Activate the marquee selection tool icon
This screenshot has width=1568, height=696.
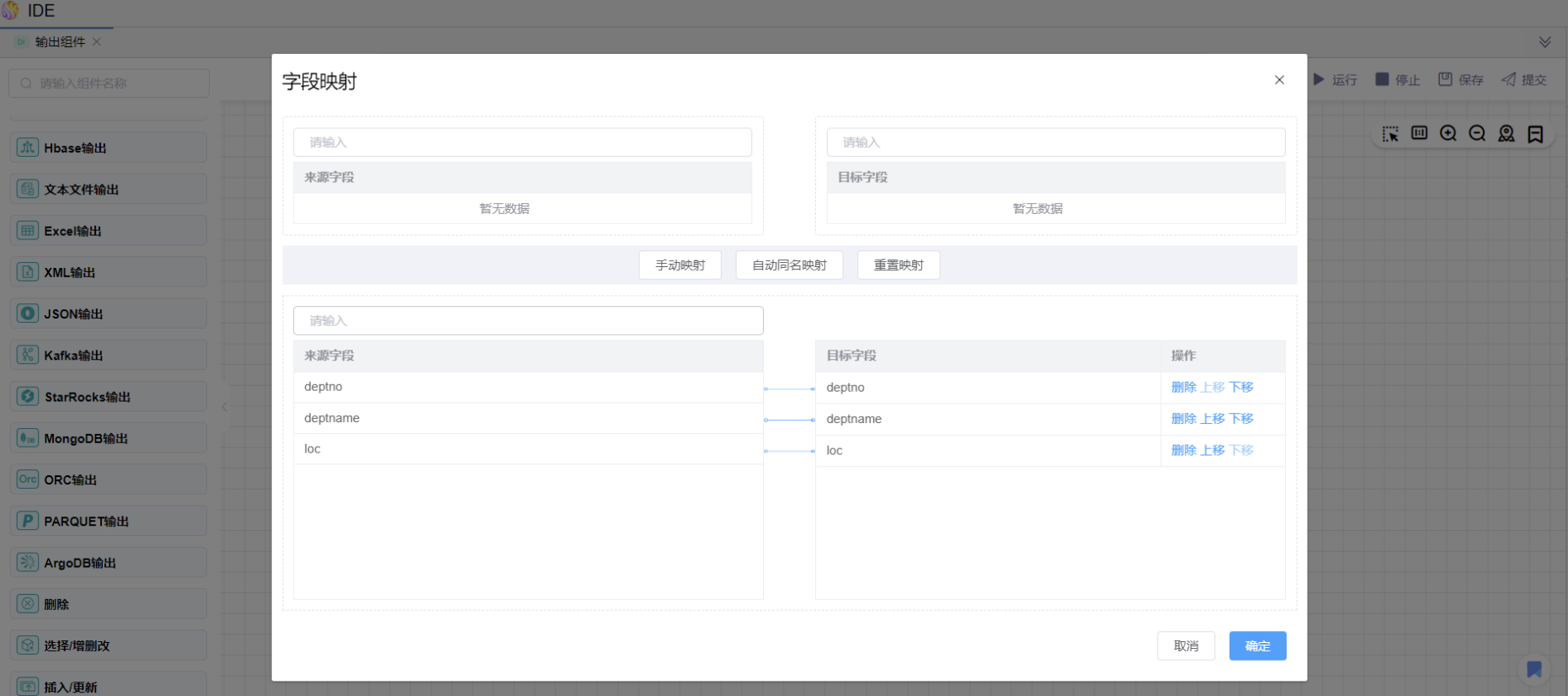pos(1390,134)
